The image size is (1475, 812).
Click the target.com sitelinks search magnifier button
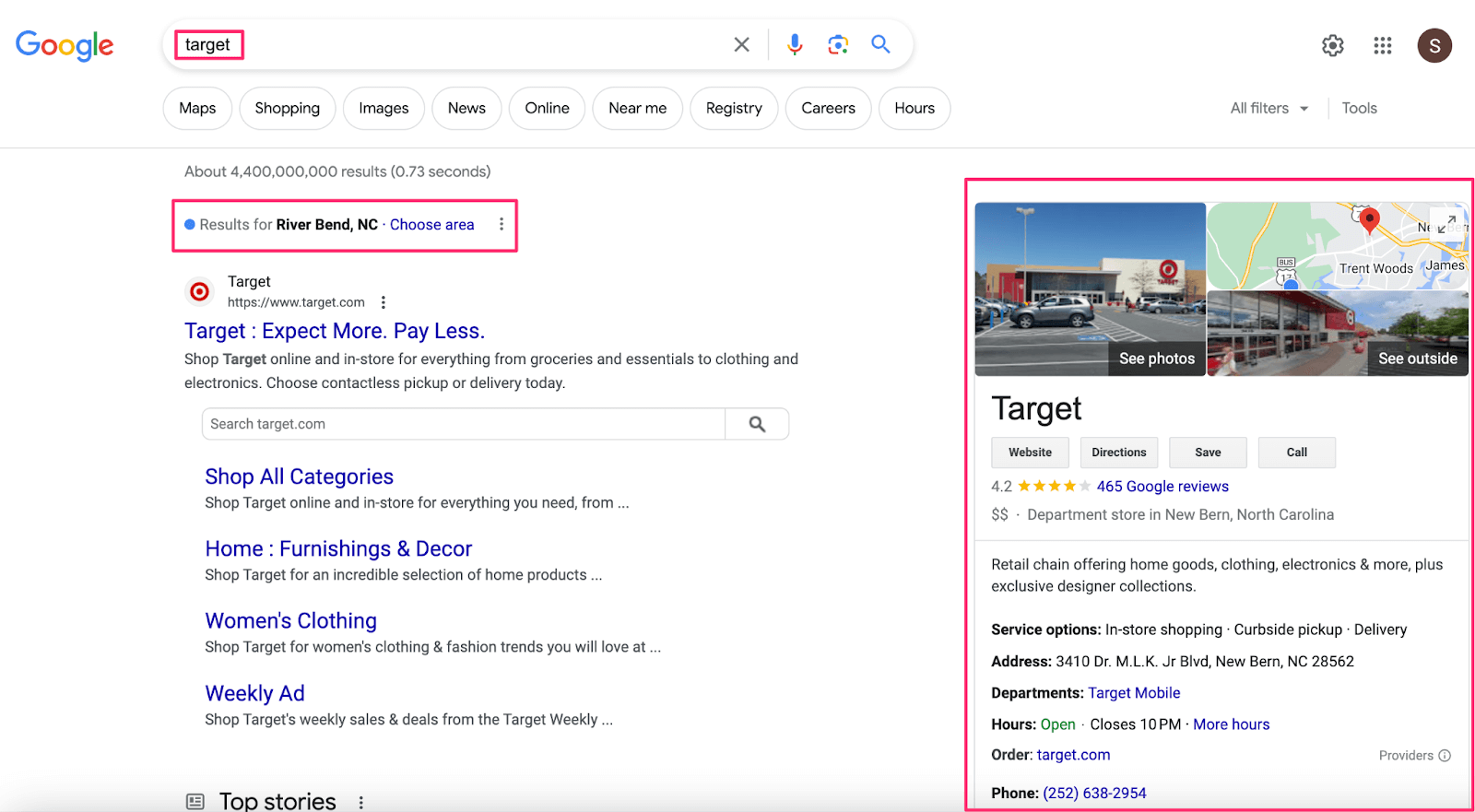coord(757,424)
